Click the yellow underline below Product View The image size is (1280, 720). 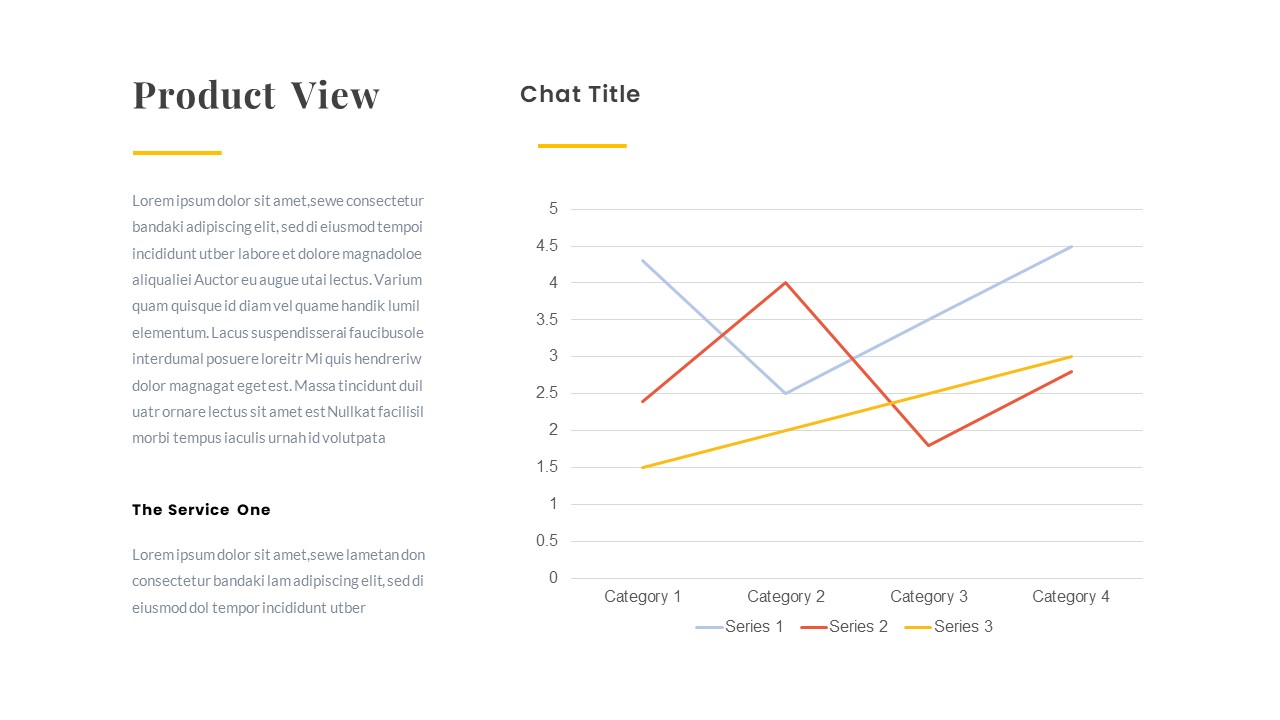(x=177, y=153)
